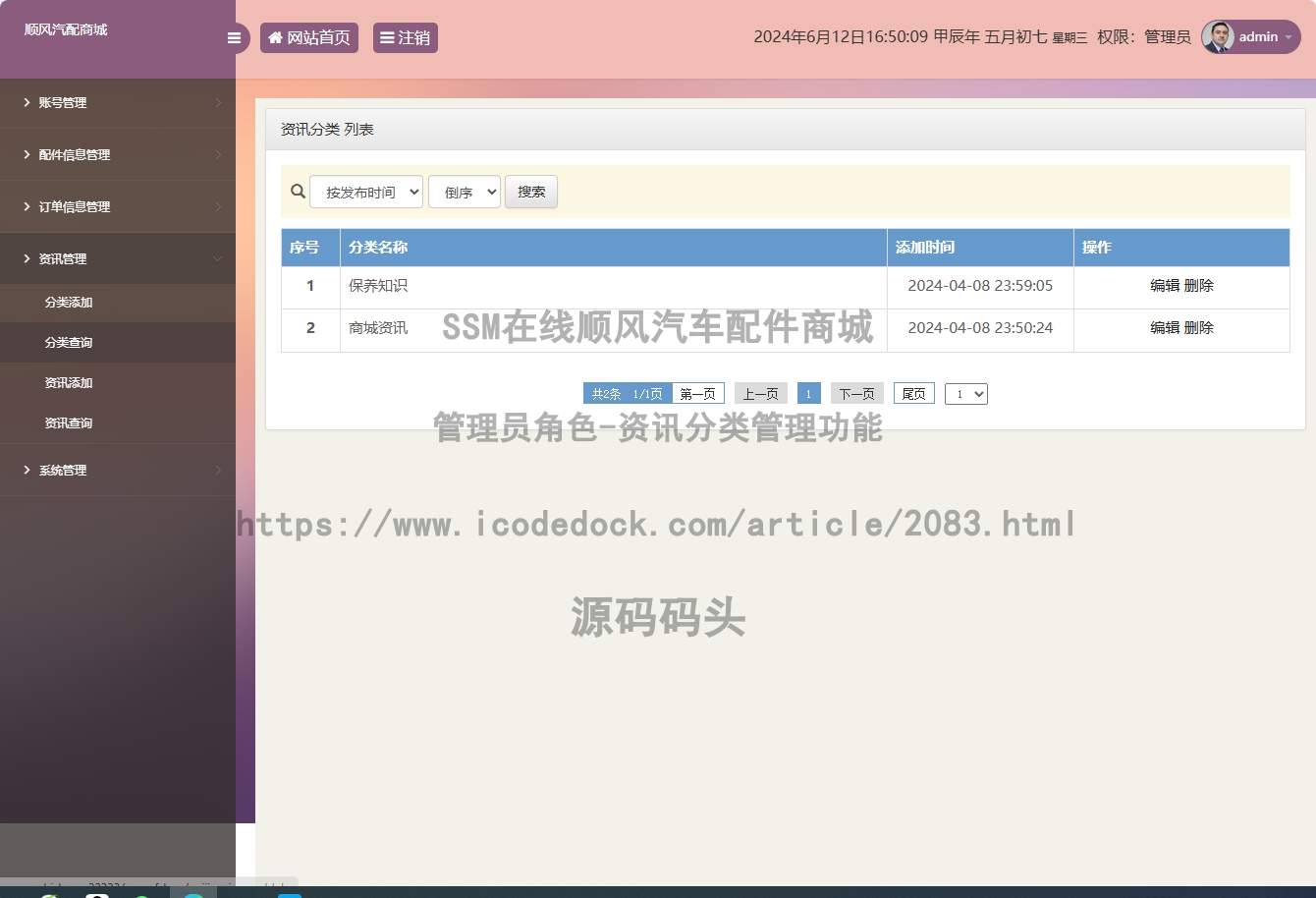Edit the 商城资讯 category row
The height and width of the screenshot is (898, 1316).
(1165, 328)
